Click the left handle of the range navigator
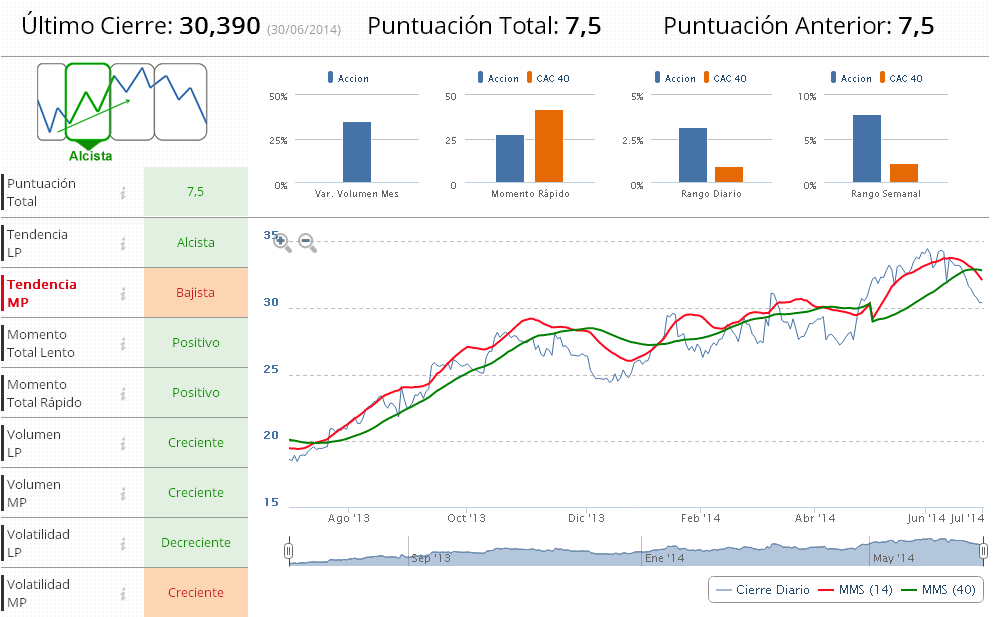 tap(289, 551)
